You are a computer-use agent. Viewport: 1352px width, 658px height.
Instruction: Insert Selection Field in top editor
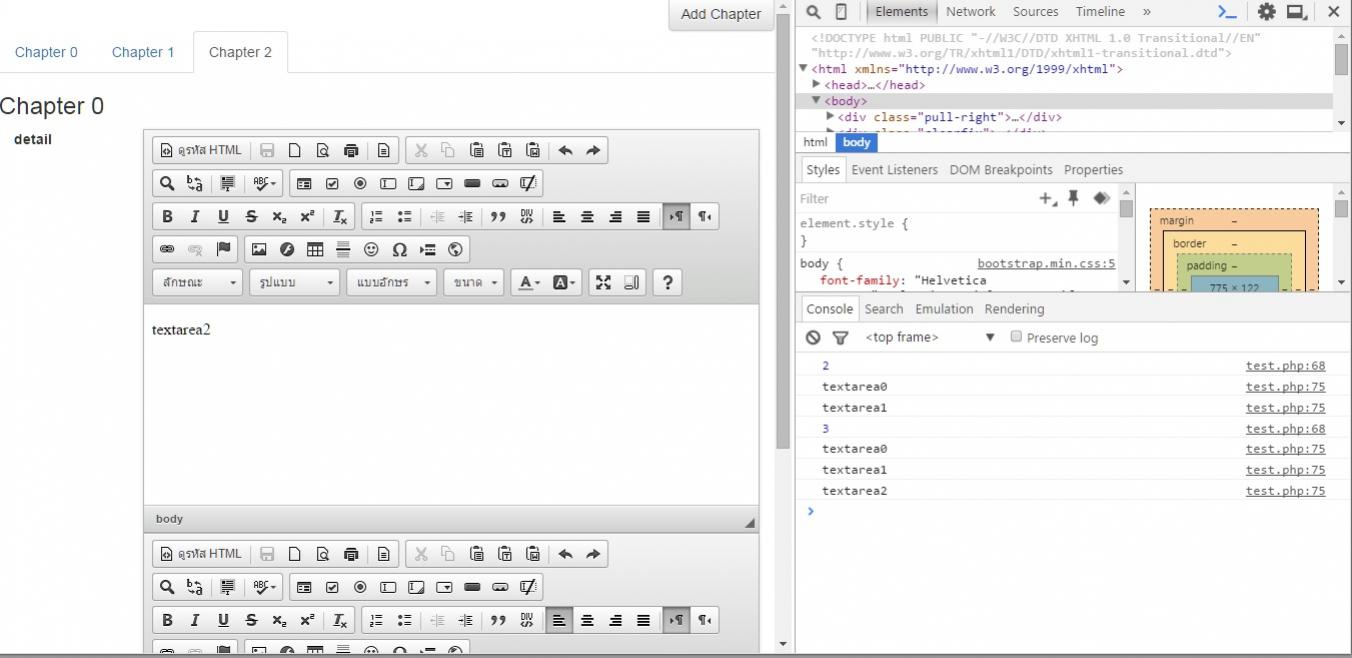coord(444,183)
